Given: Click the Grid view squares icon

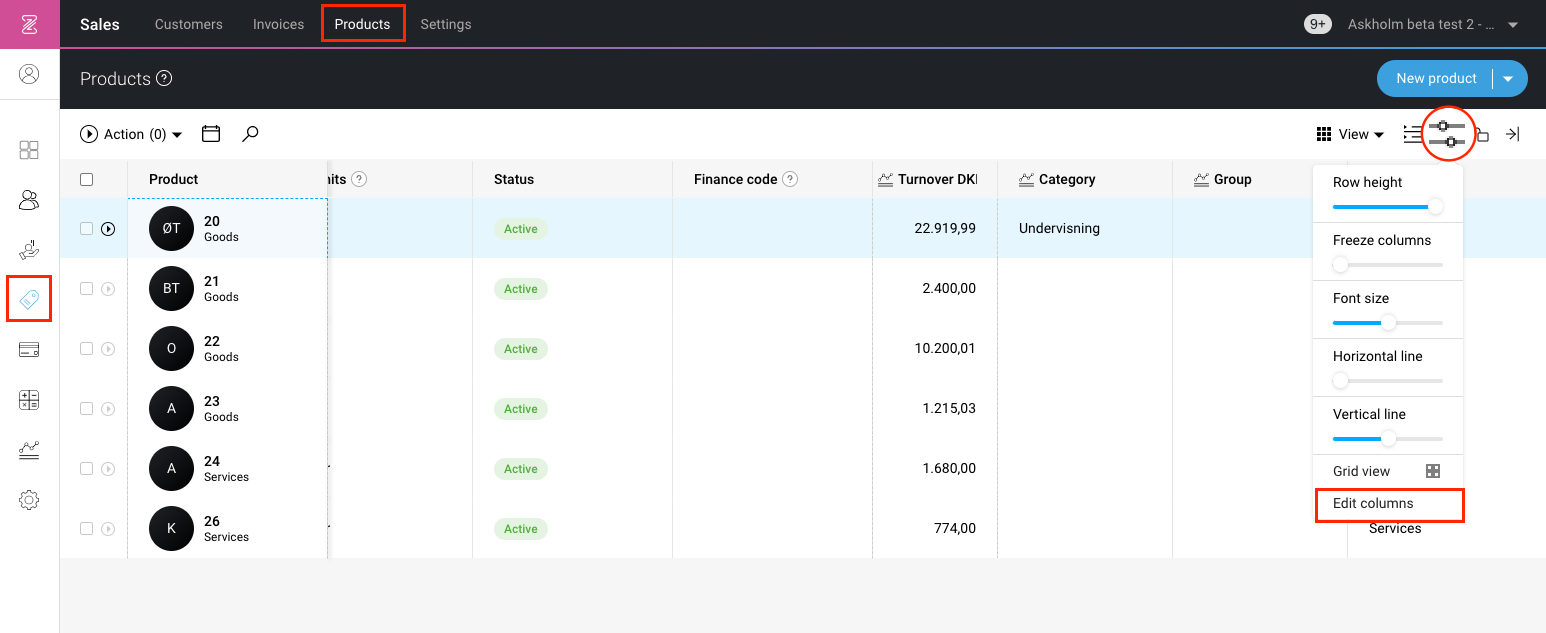Looking at the screenshot, I should point(1433,471).
